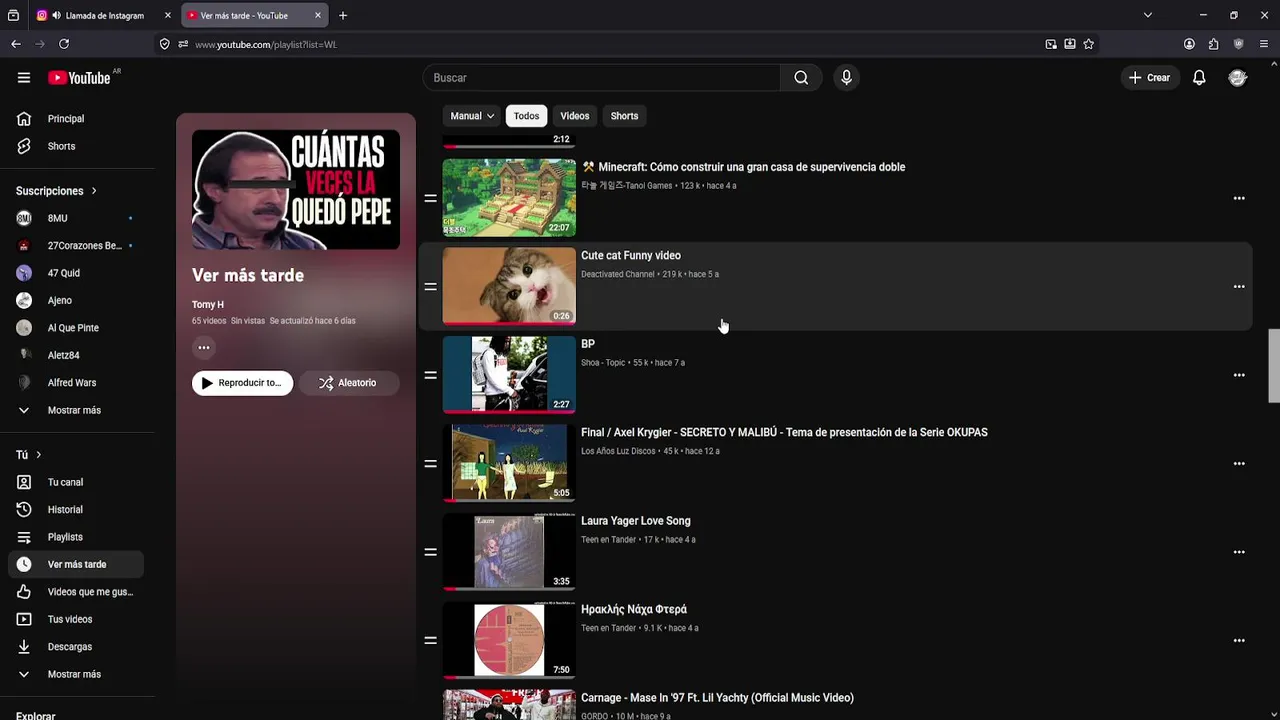
Task: Select the Ver más tarde browser tab
Action: [255, 15]
